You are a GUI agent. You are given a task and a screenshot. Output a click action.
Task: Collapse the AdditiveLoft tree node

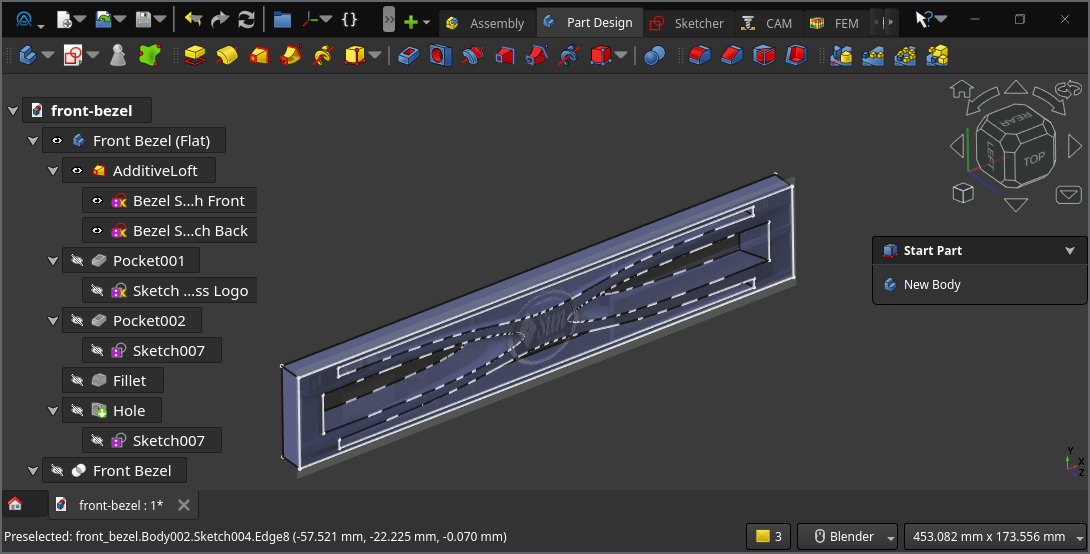[x=53, y=171]
